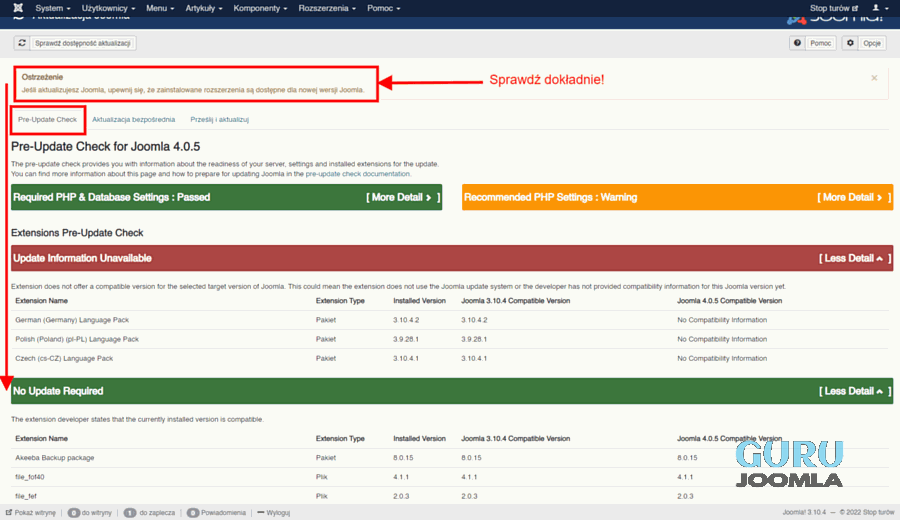This screenshot has height=520, width=900.
Task: Open the Komponenty menu
Action: 260,8
